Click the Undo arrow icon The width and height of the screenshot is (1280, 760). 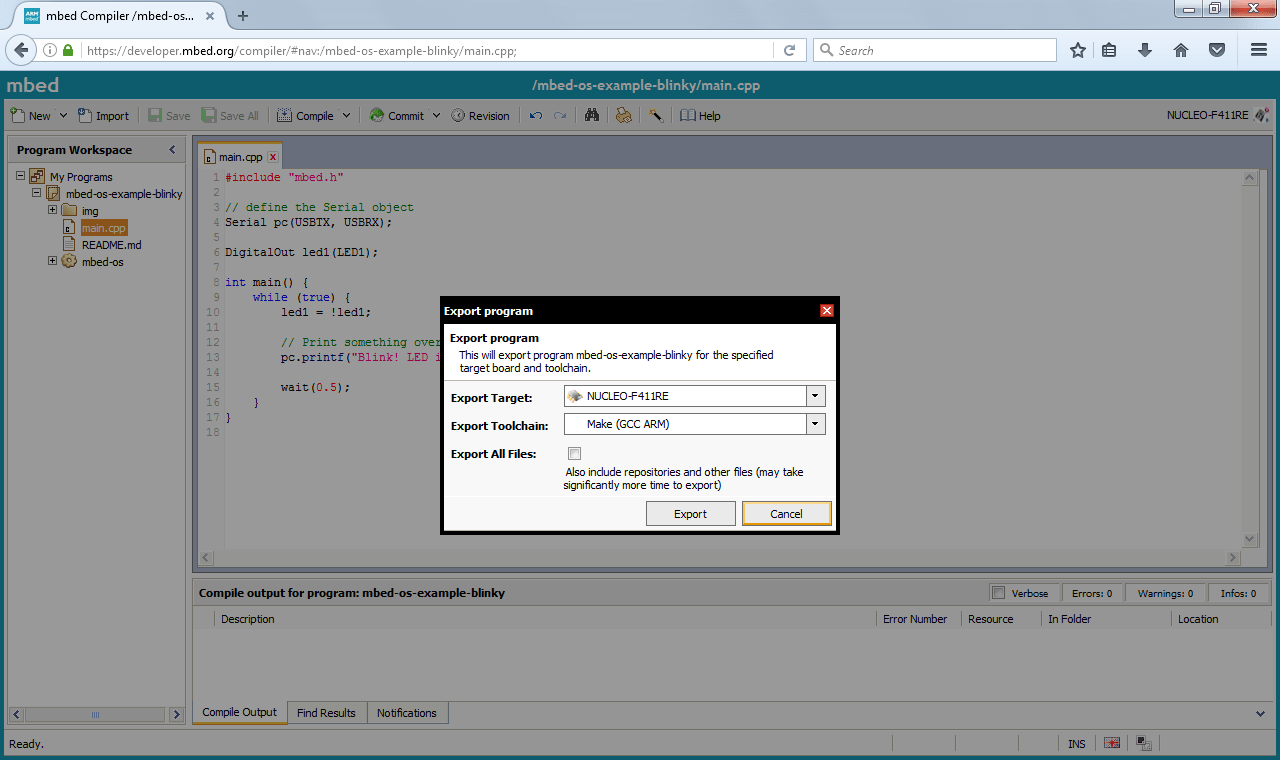tap(536, 115)
